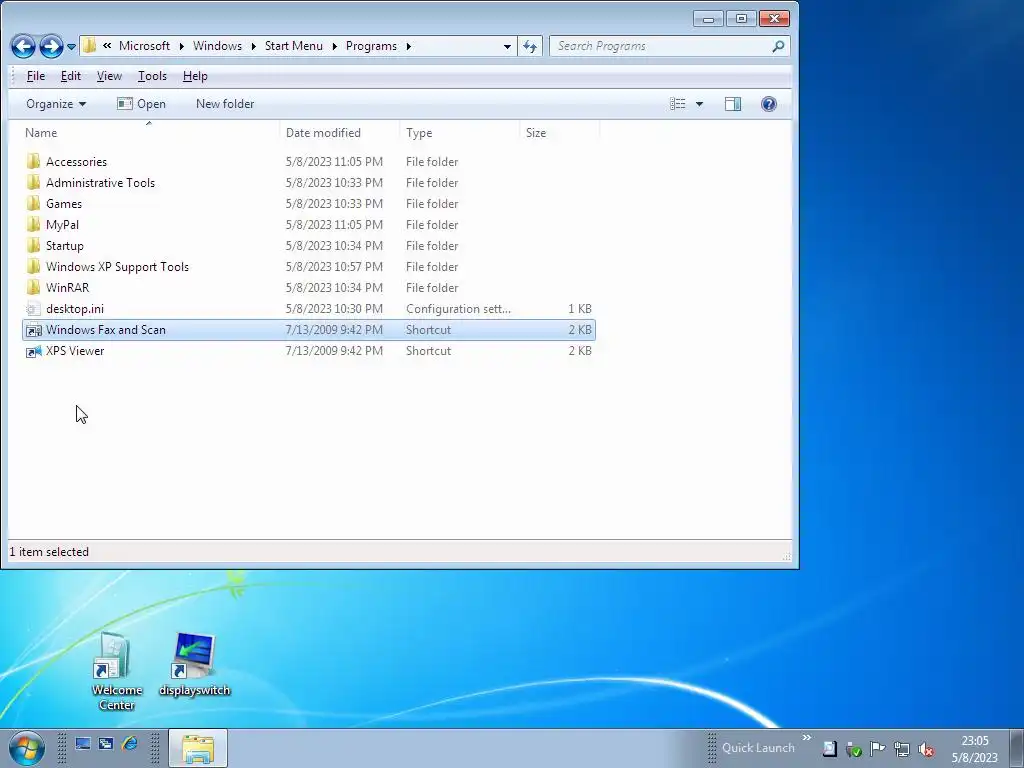Open the Organize dropdown
The height and width of the screenshot is (768, 1024).
pos(56,104)
